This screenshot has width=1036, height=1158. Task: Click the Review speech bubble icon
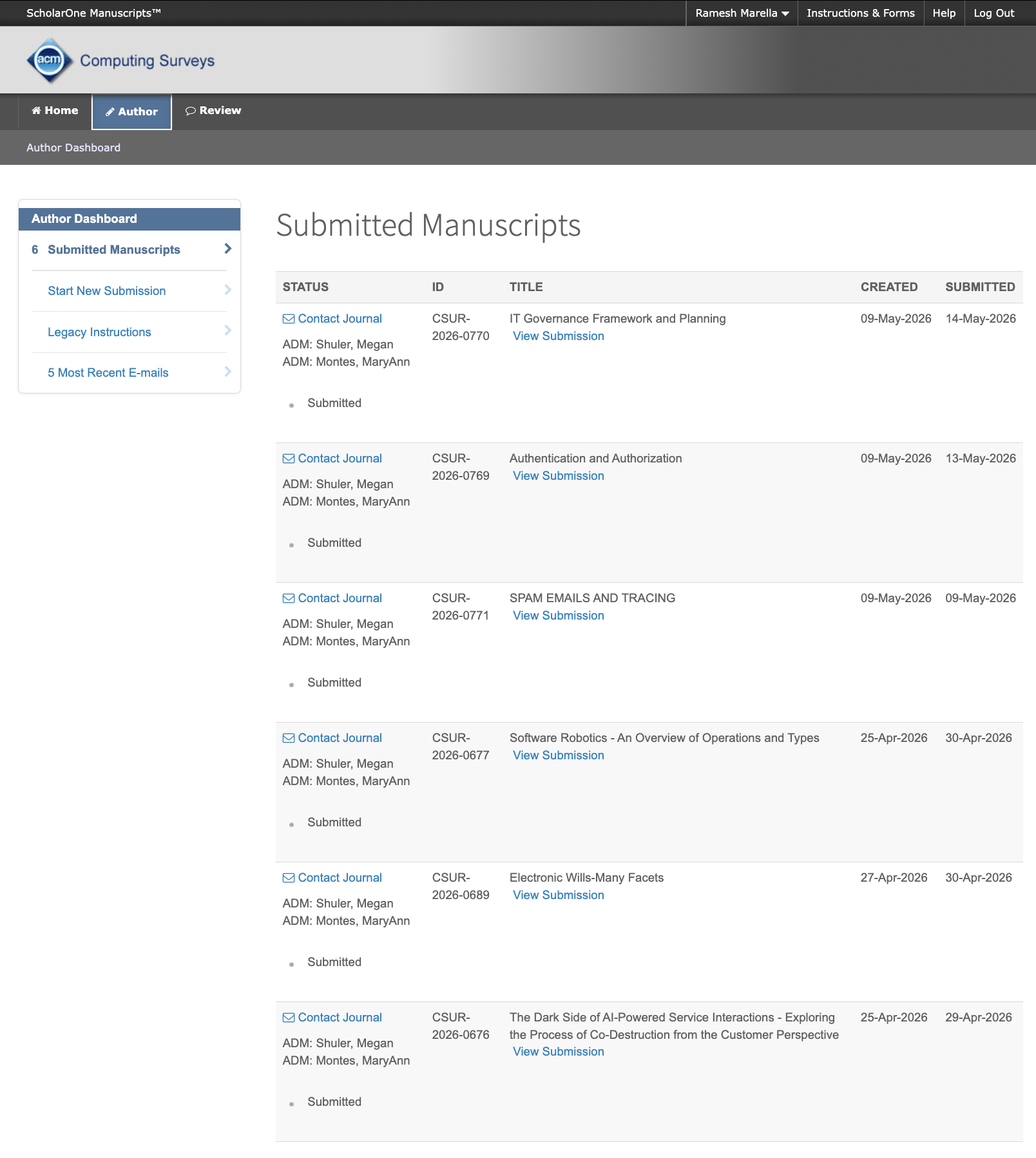pos(191,111)
